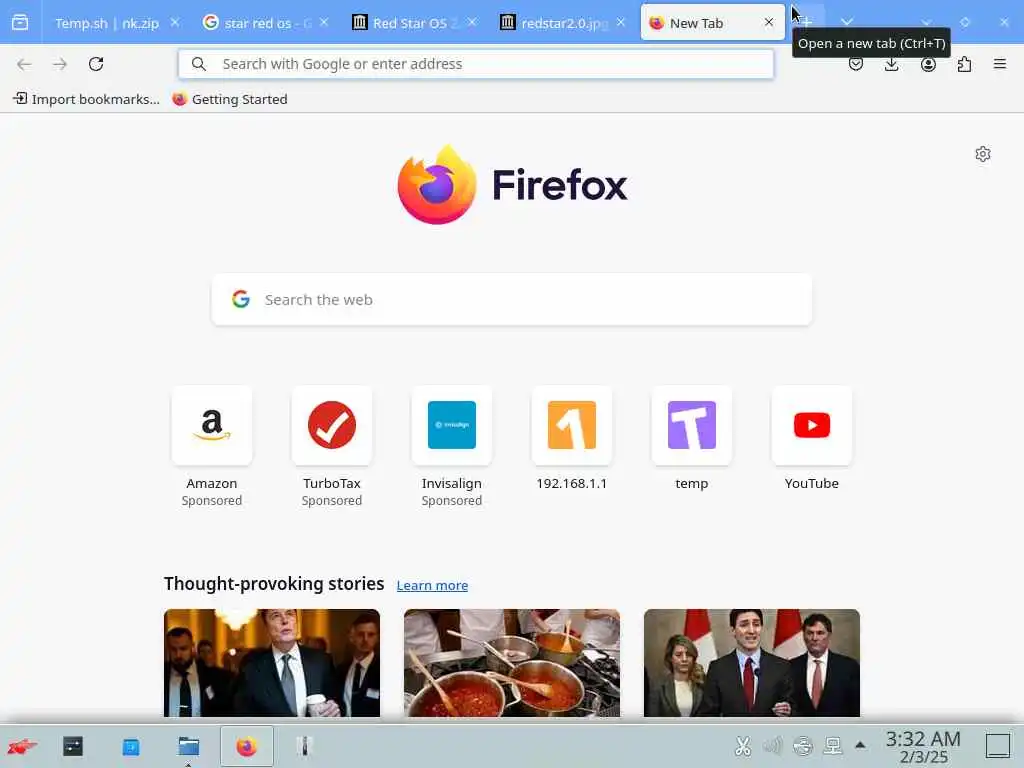Viewport: 1024px width, 768px height.
Task: Switch to the redstar2.0.jpg tab
Action: [x=554, y=23]
